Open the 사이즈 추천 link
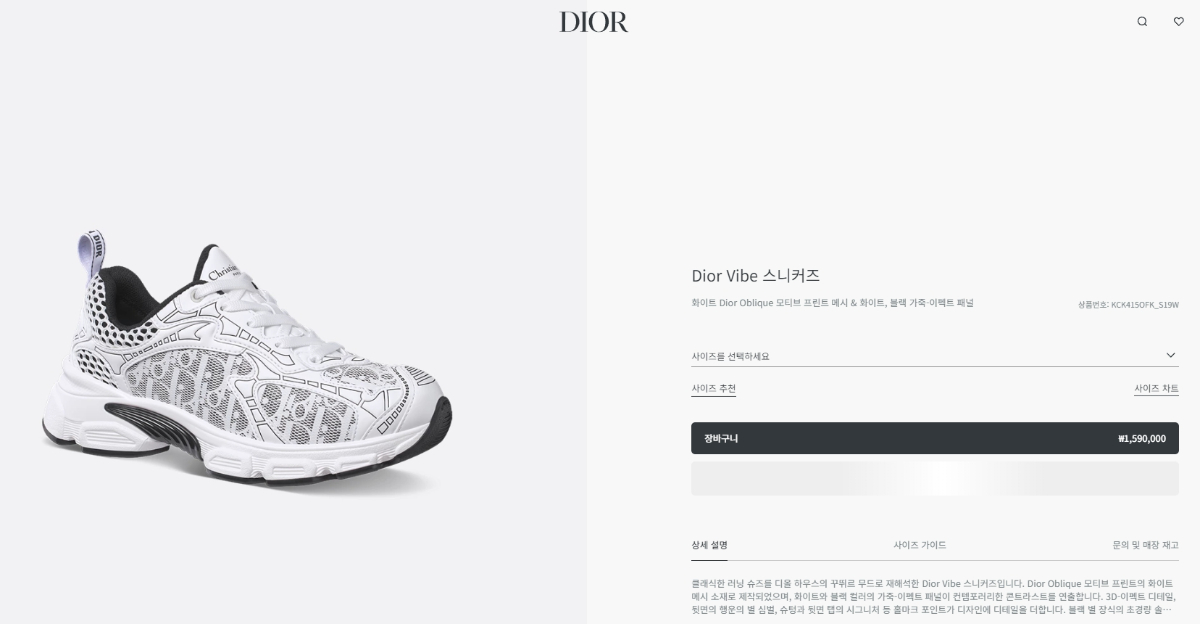This screenshot has width=1200, height=624. pyautogui.click(x=713, y=388)
